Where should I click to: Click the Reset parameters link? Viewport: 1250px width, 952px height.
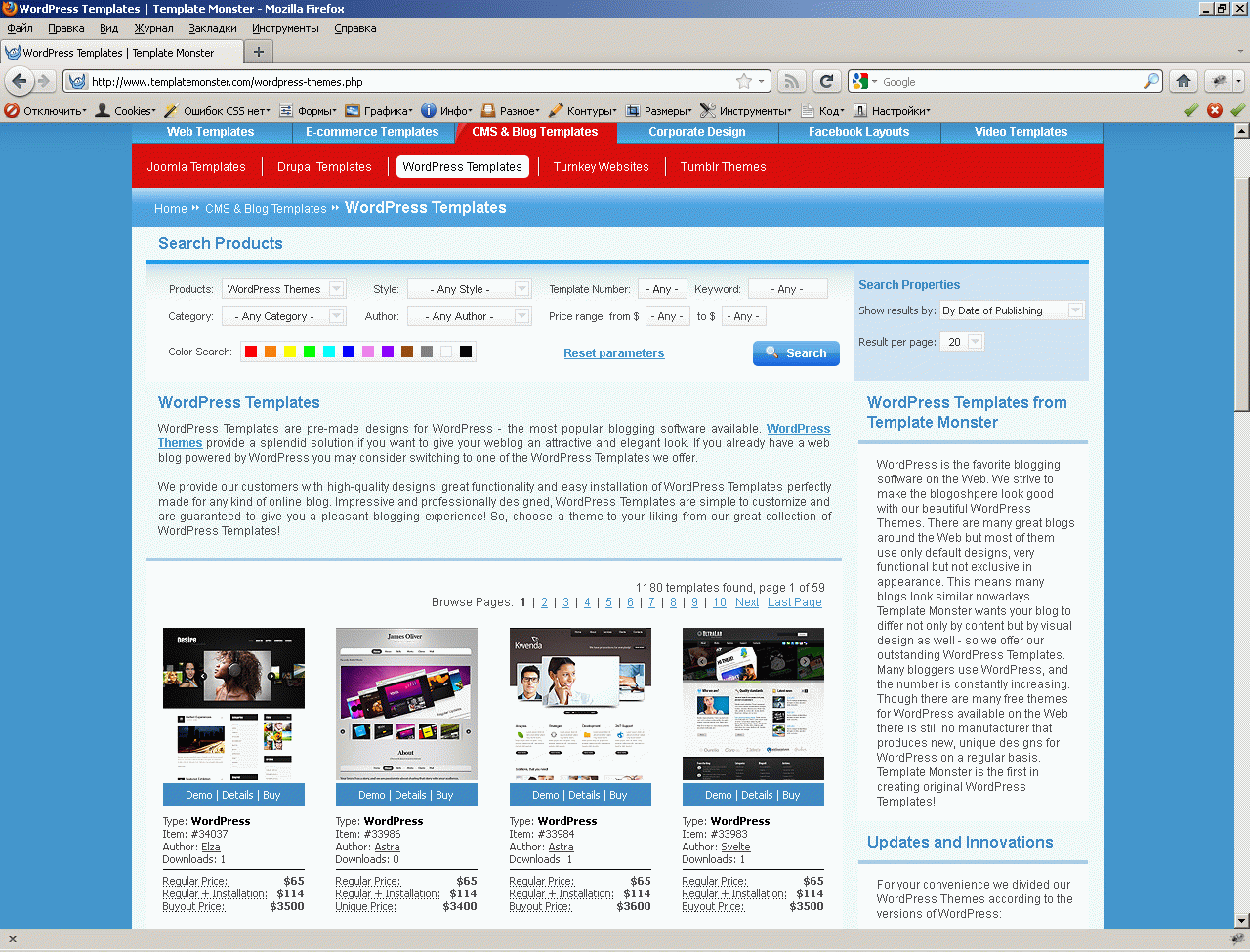pyautogui.click(x=614, y=353)
